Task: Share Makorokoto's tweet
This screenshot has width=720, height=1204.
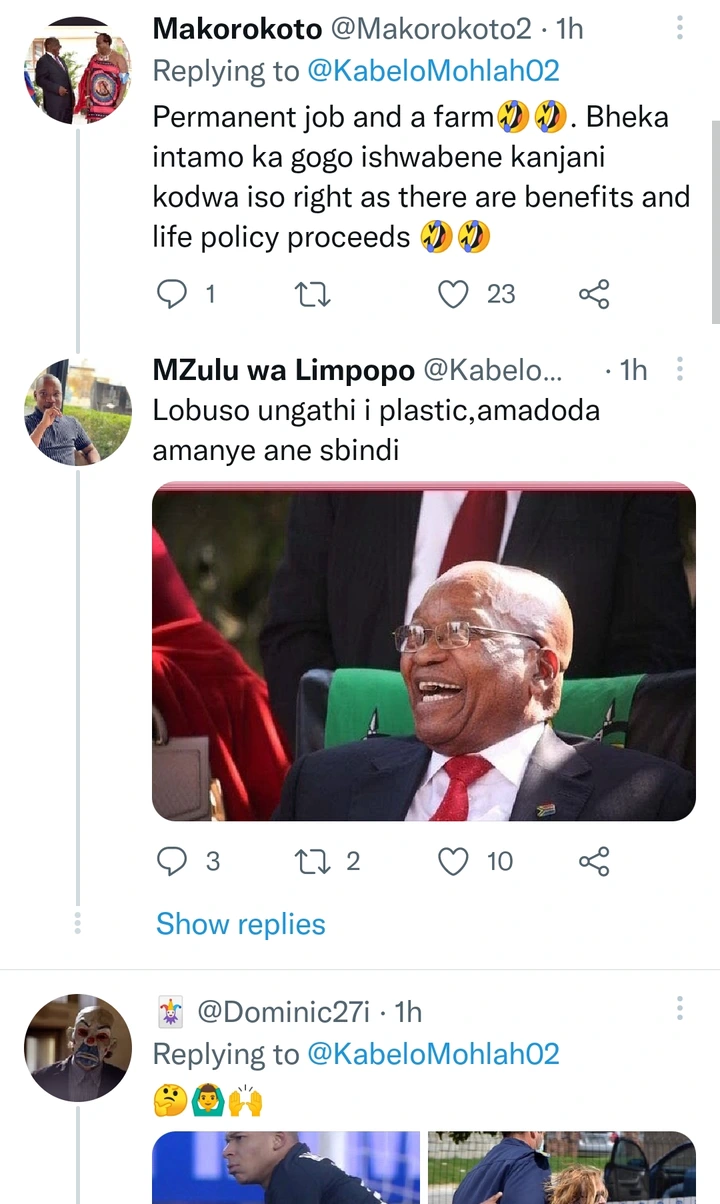Action: (x=594, y=293)
